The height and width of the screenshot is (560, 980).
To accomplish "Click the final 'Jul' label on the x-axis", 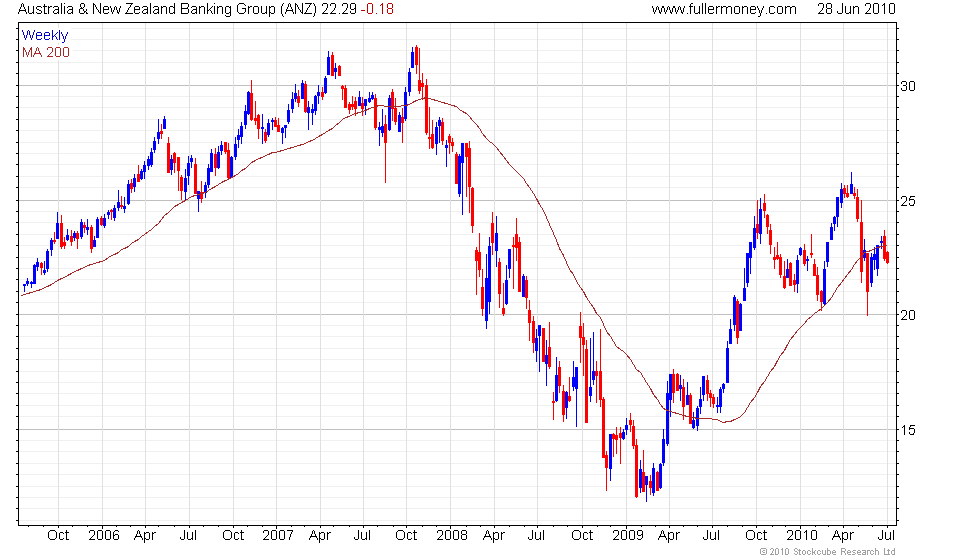I will [x=886, y=536].
